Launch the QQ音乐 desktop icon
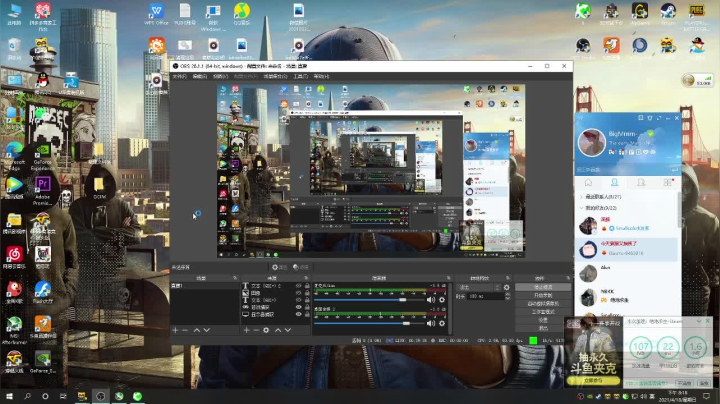This screenshot has width=720, height=404. 242,14
